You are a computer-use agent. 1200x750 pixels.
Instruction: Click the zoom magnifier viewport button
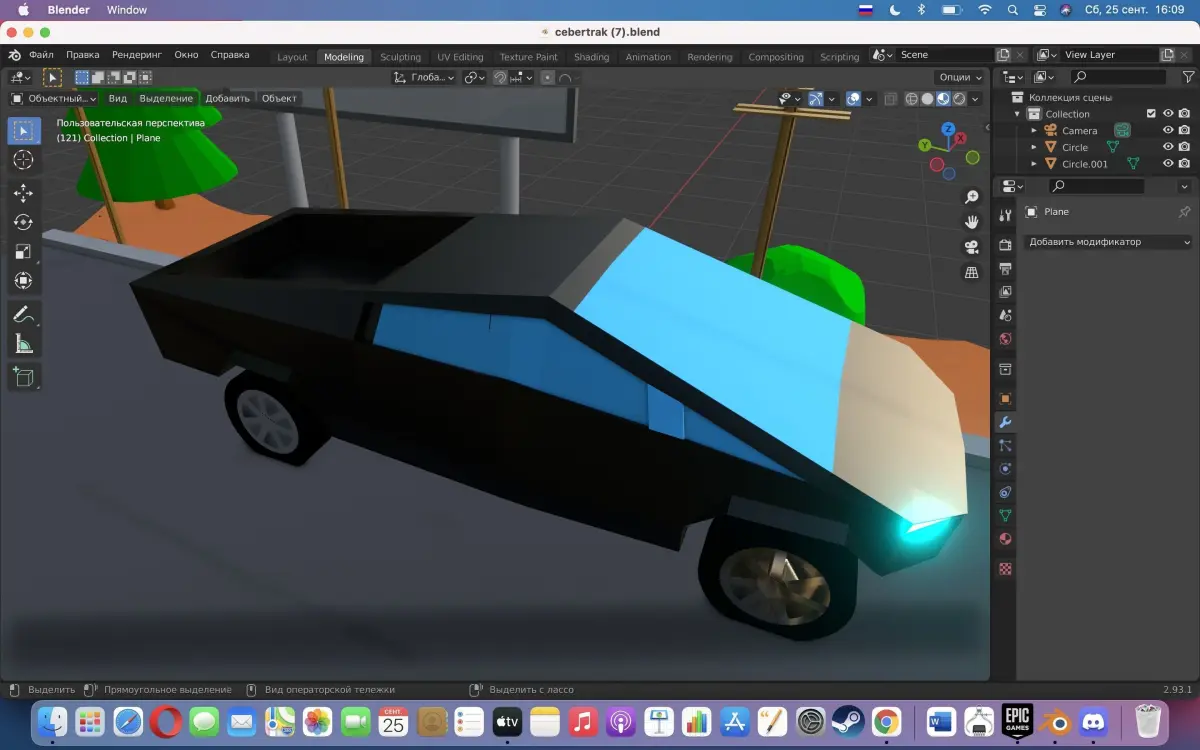click(x=971, y=198)
